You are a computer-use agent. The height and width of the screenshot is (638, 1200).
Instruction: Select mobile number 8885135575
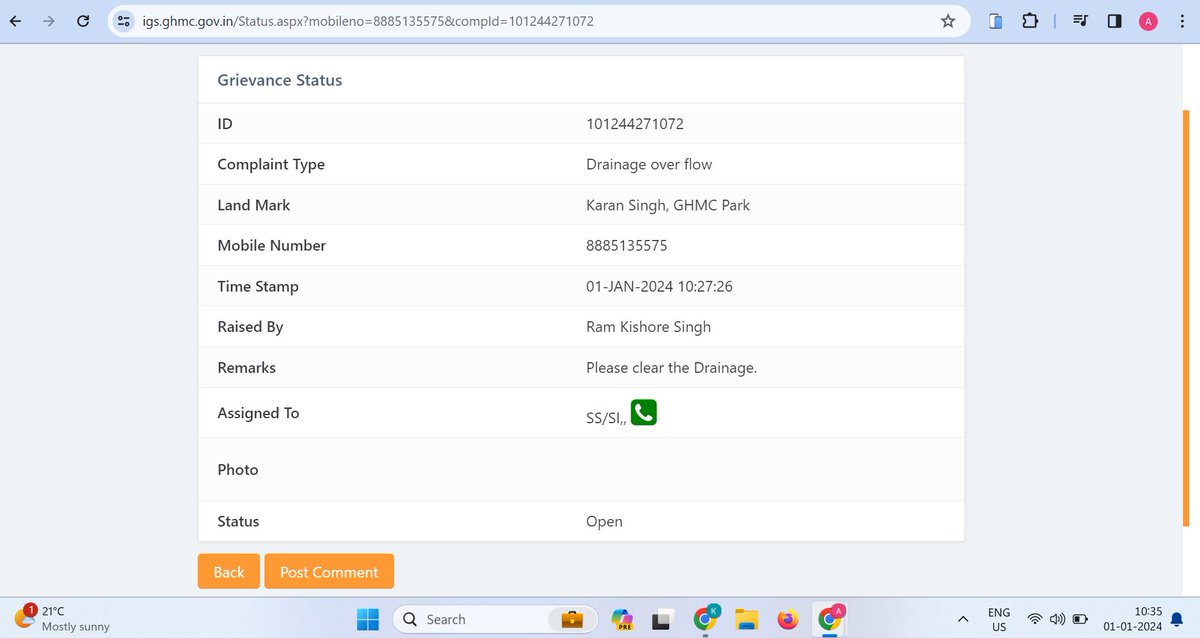click(x=627, y=245)
